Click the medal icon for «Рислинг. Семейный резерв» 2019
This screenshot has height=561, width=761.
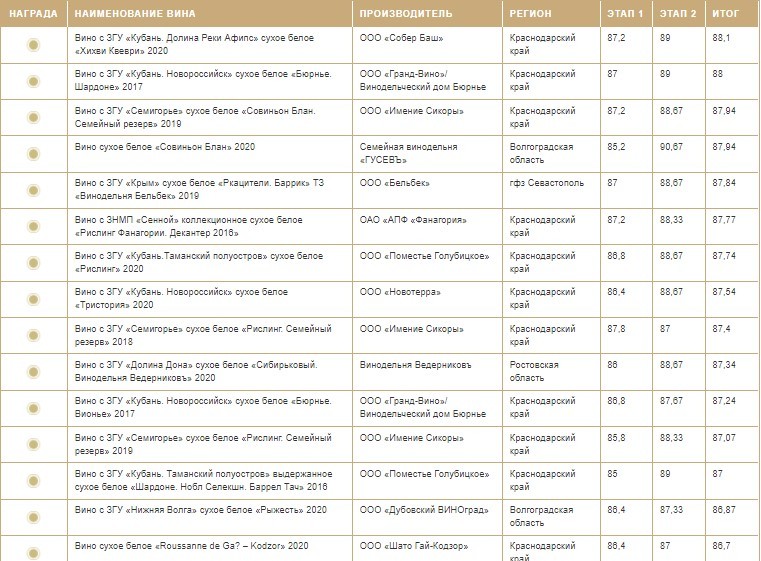coord(33,445)
